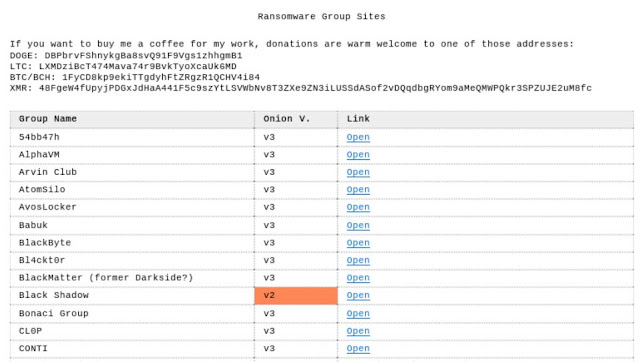Open the CONTI link
639x362 pixels.
coord(358,349)
